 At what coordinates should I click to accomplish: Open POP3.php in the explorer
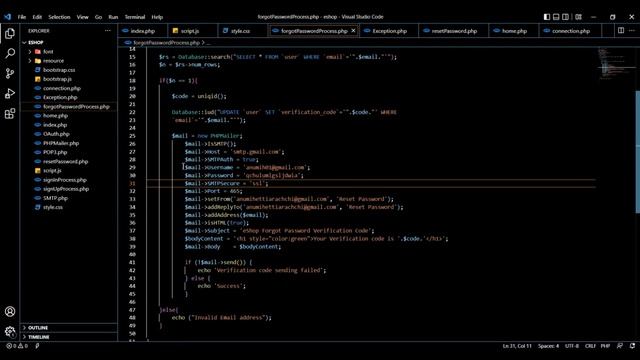69,152
